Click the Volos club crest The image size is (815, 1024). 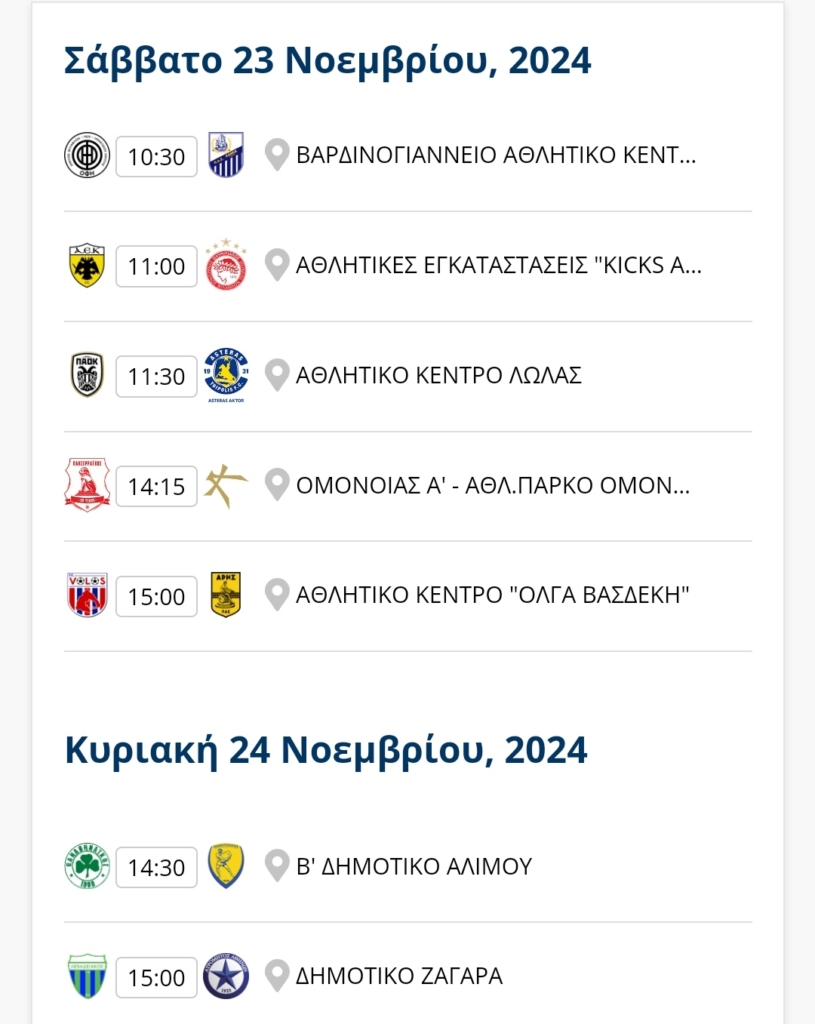[x=87, y=595]
